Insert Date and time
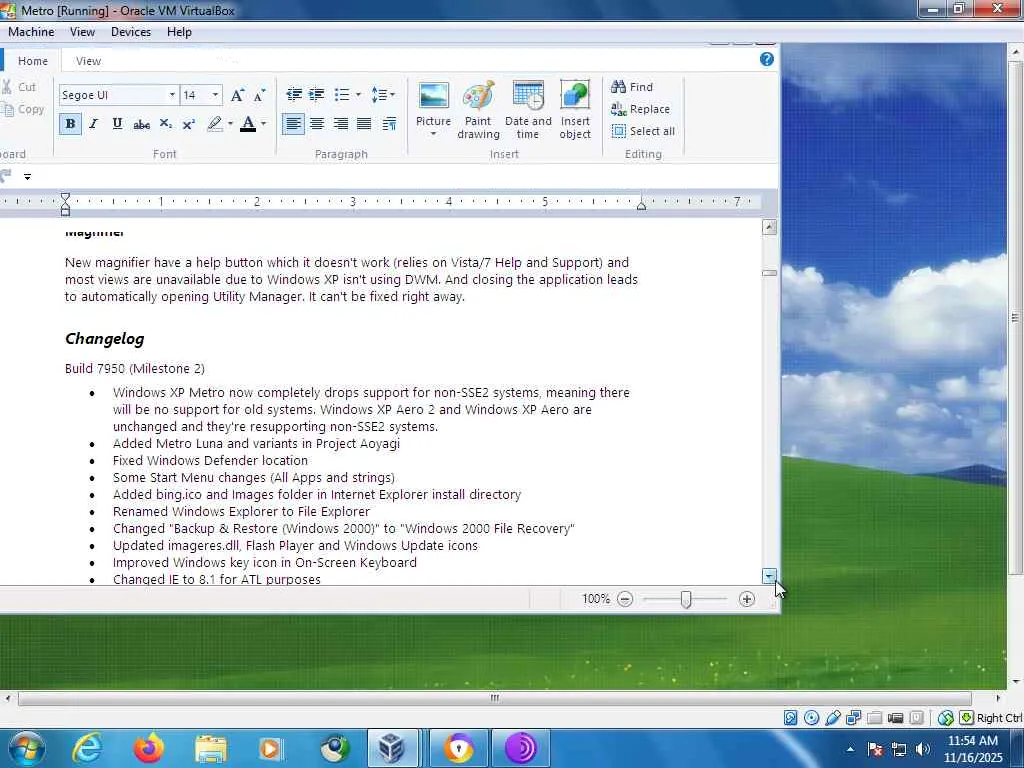This screenshot has width=1024, height=768. [528, 110]
